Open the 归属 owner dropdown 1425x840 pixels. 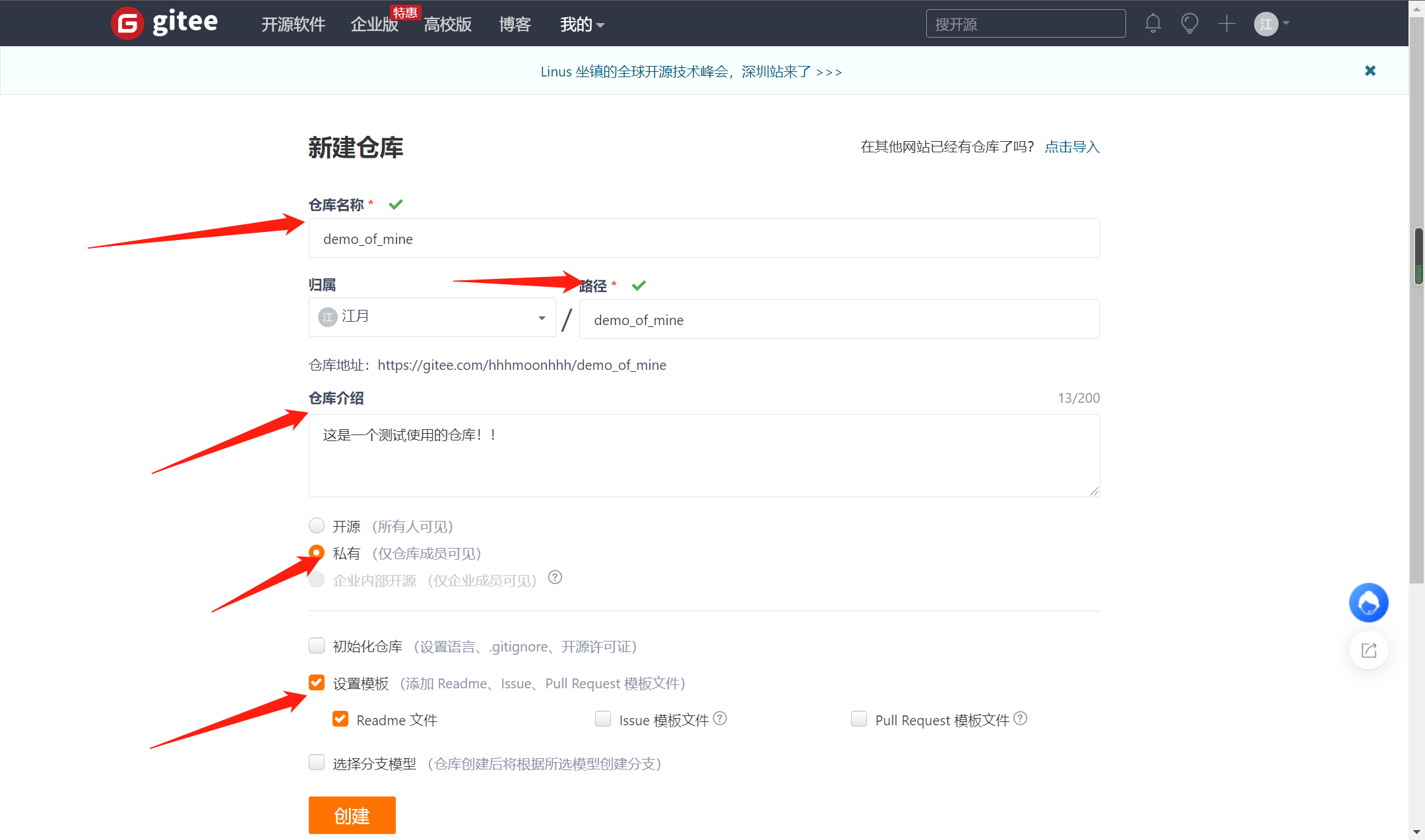click(x=432, y=317)
